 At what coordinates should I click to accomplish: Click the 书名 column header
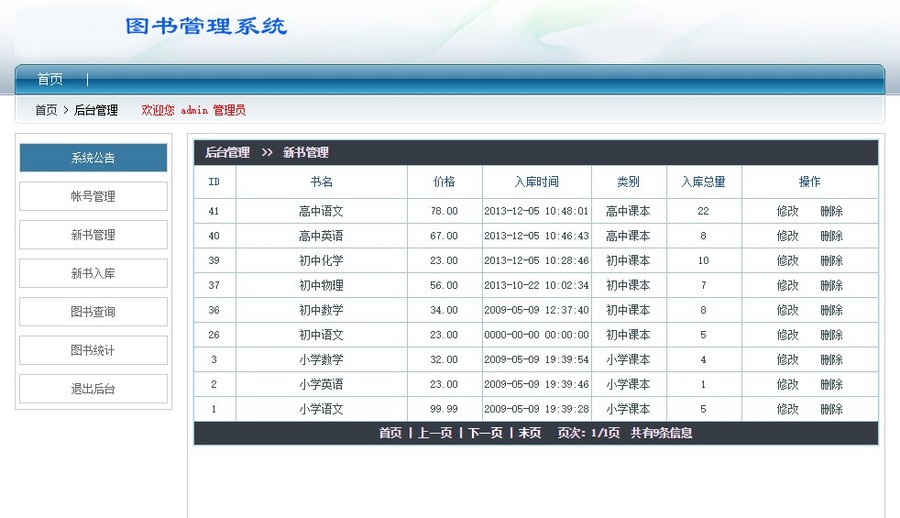click(x=321, y=182)
